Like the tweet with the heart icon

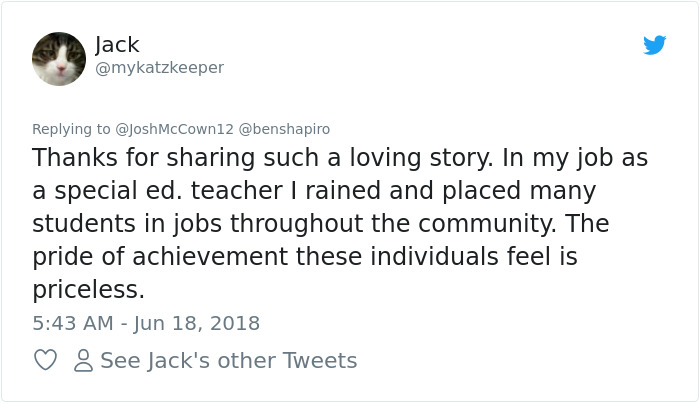(x=45, y=360)
